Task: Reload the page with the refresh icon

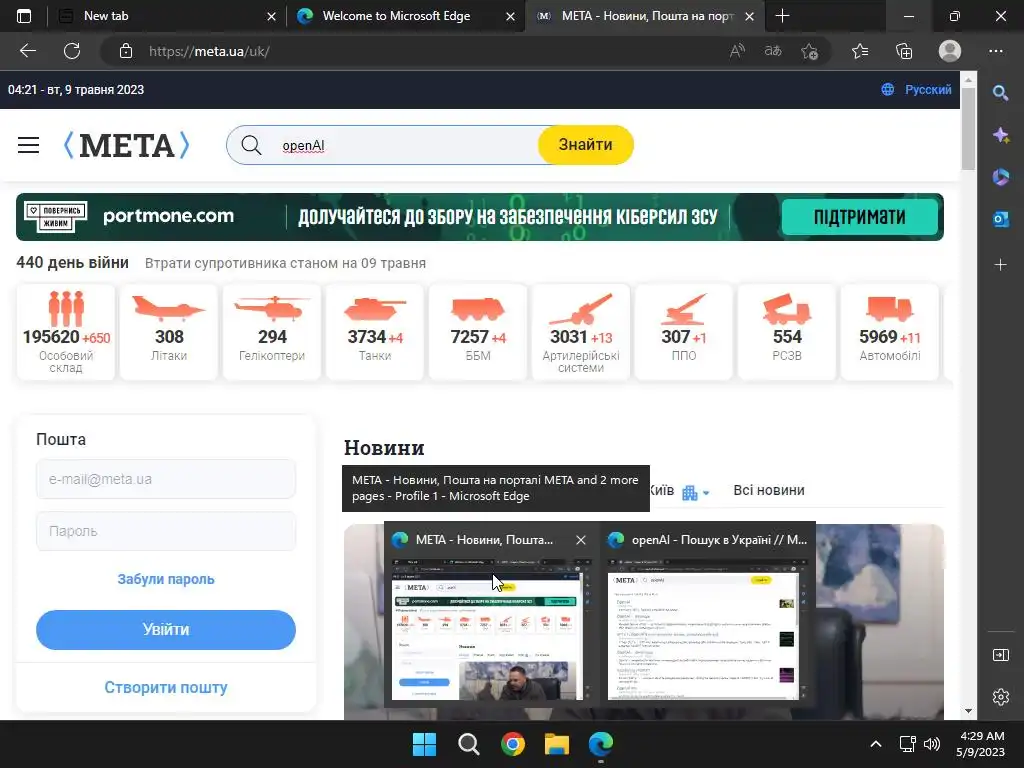Action: (72, 51)
